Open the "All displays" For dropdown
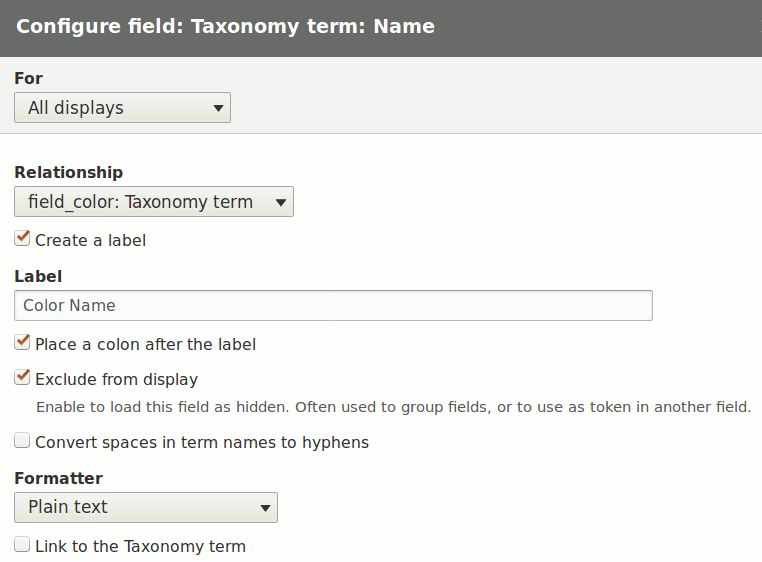 pyautogui.click(x=122, y=108)
